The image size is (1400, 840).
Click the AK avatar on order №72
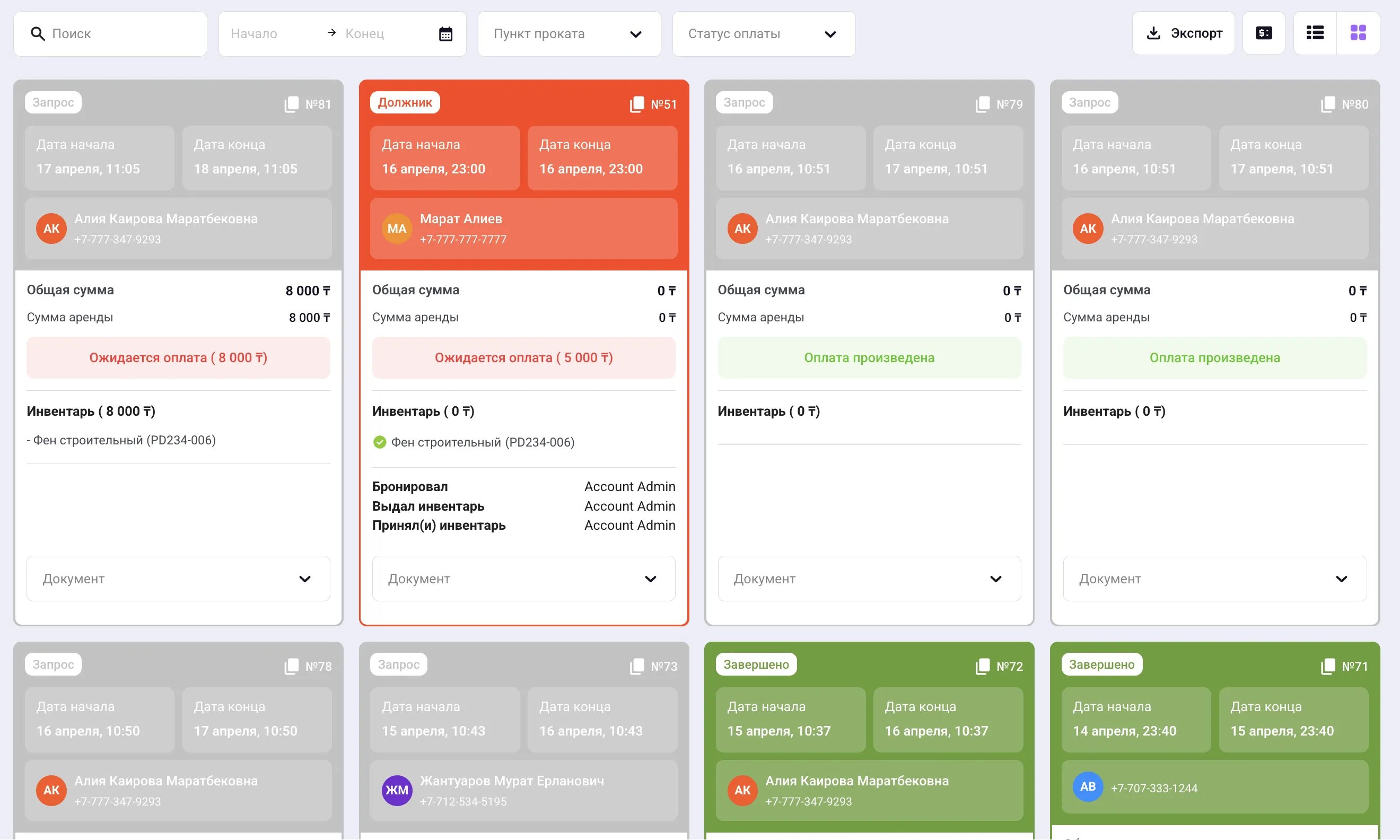click(742, 790)
